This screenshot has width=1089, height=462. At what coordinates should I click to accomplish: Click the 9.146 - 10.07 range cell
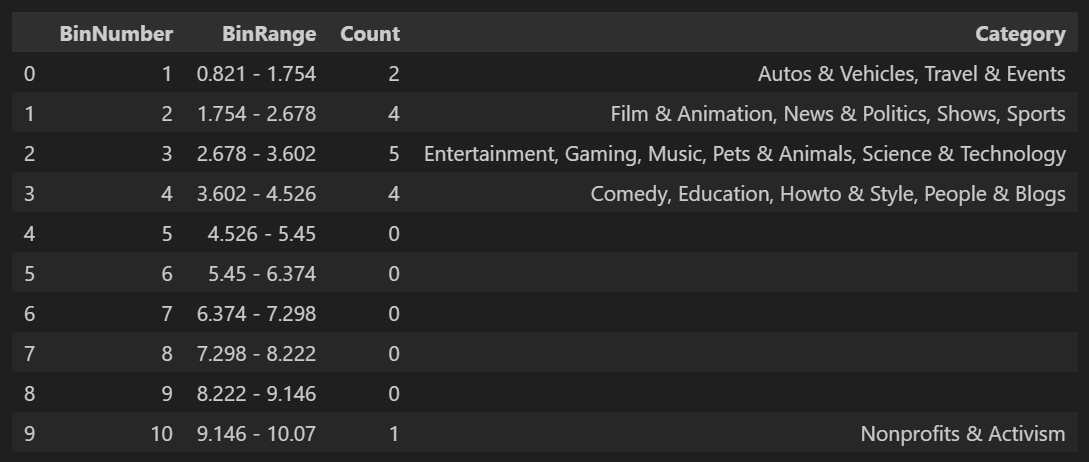(256, 434)
